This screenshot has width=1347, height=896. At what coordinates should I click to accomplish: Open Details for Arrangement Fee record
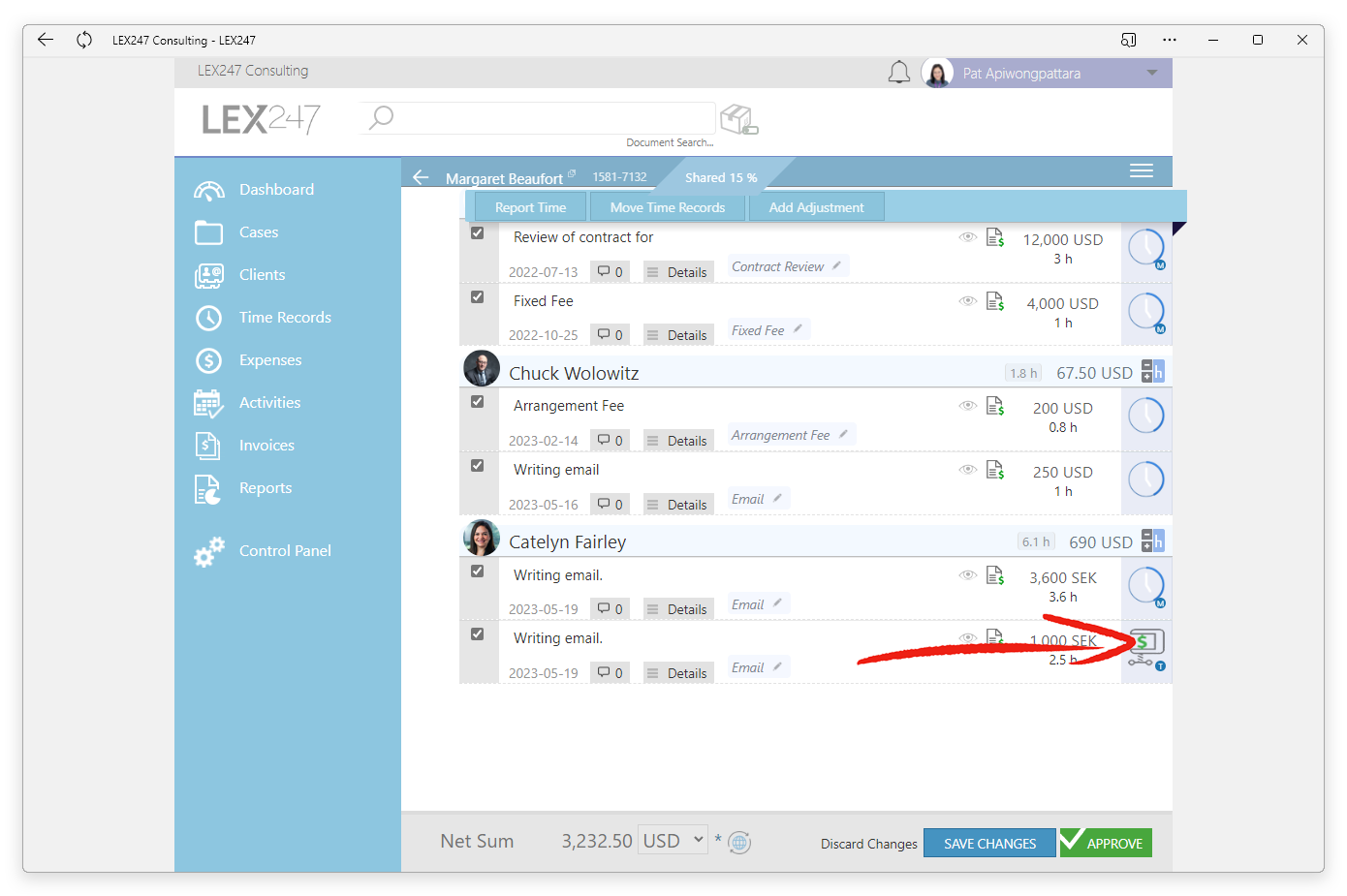(678, 441)
